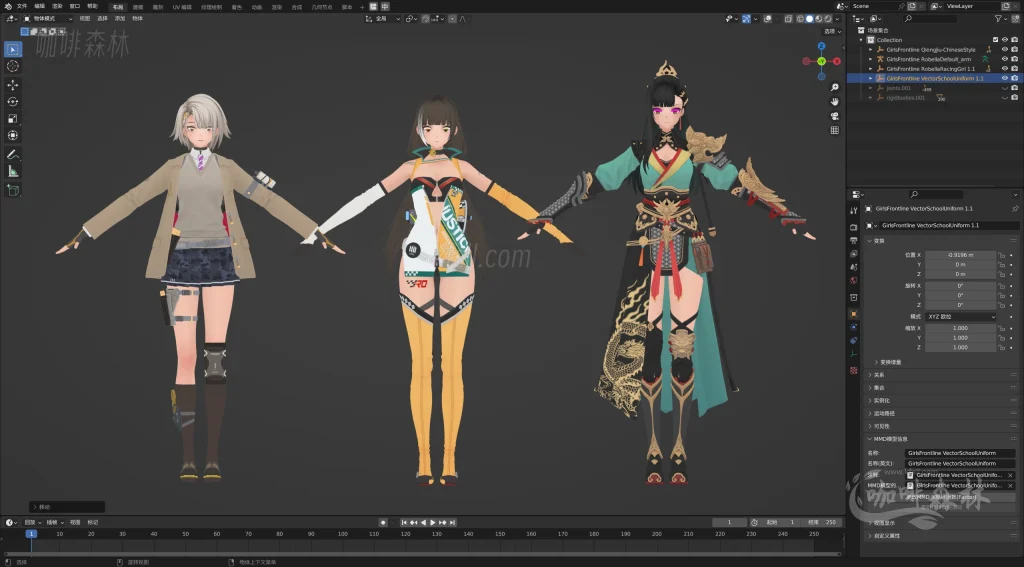Open viewport shading options dropdown

click(837, 19)
